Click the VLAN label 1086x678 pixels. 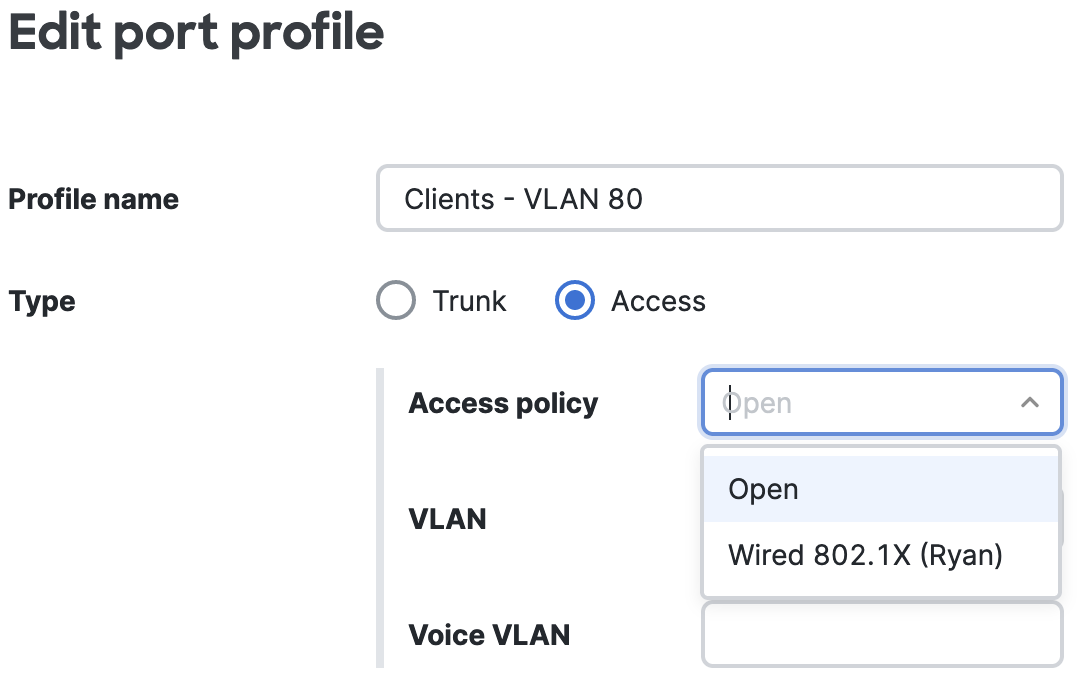447,519
